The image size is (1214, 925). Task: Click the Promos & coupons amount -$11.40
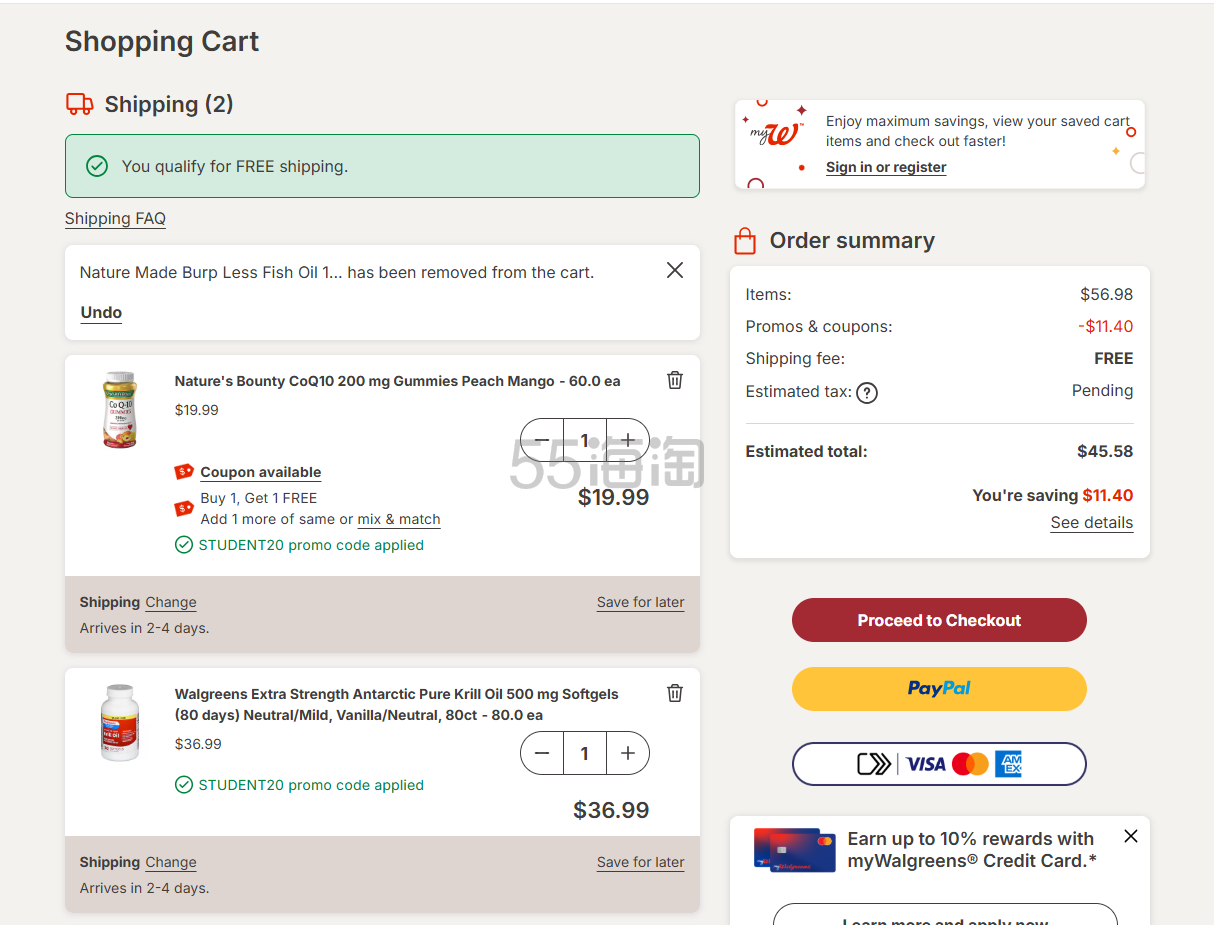(x=1106, y=326)
